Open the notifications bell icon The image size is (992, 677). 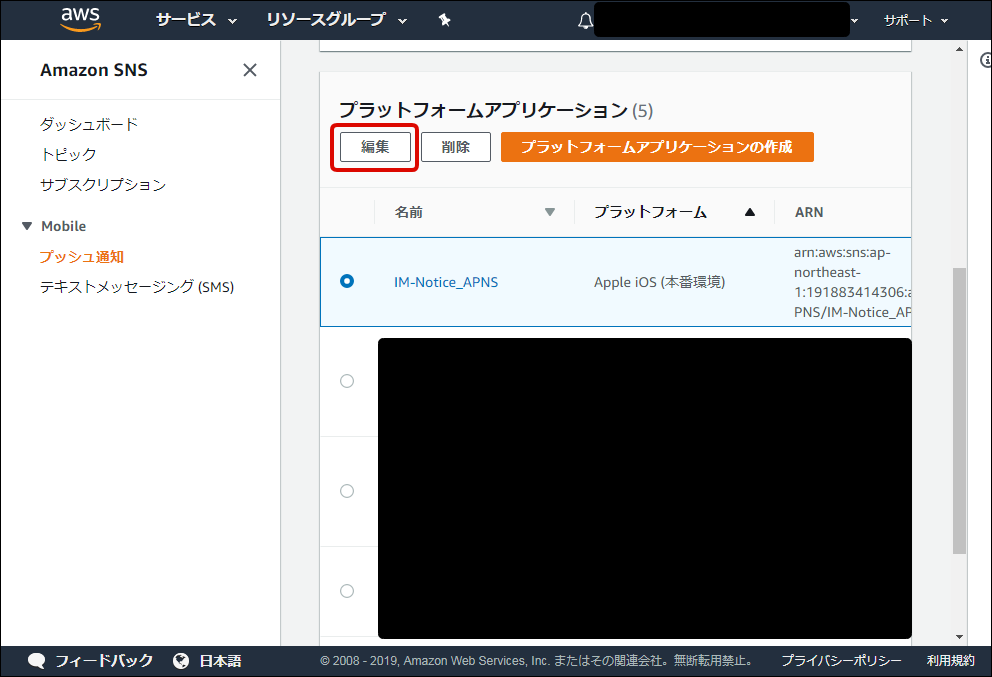(585, 21)
